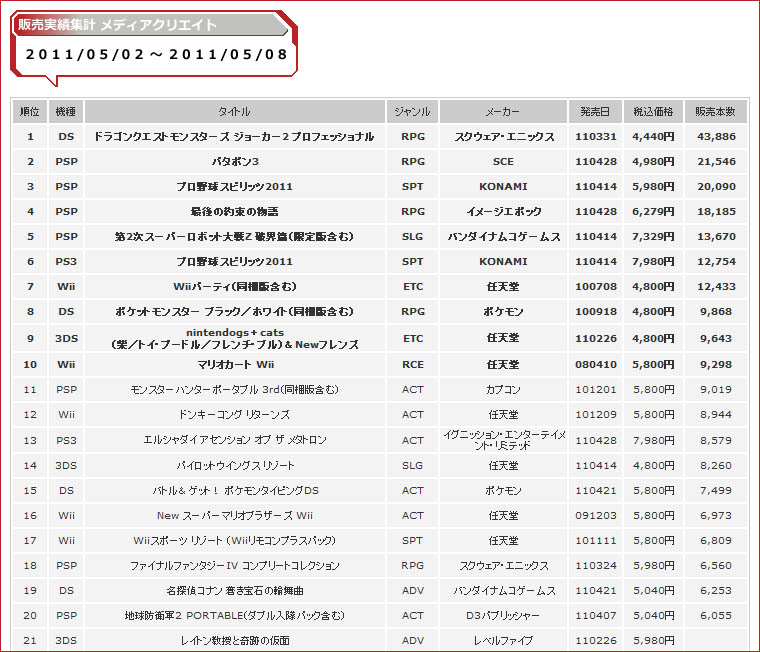Viewport: 760px width, 652px height.
Task: Select the title マリオカート Wii
Action: tap(236, 365)
